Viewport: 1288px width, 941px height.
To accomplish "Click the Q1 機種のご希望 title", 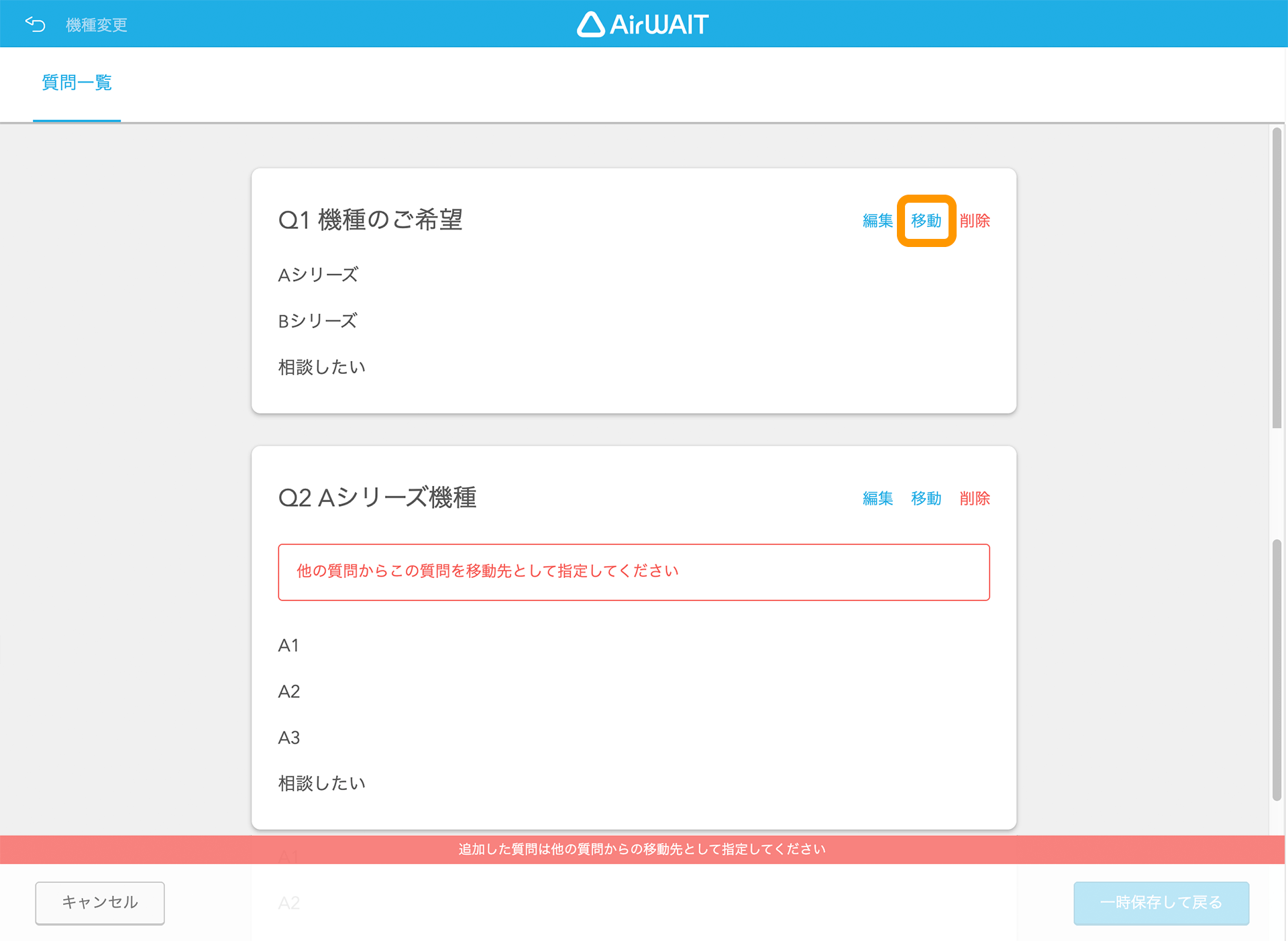I will (370, 220).
